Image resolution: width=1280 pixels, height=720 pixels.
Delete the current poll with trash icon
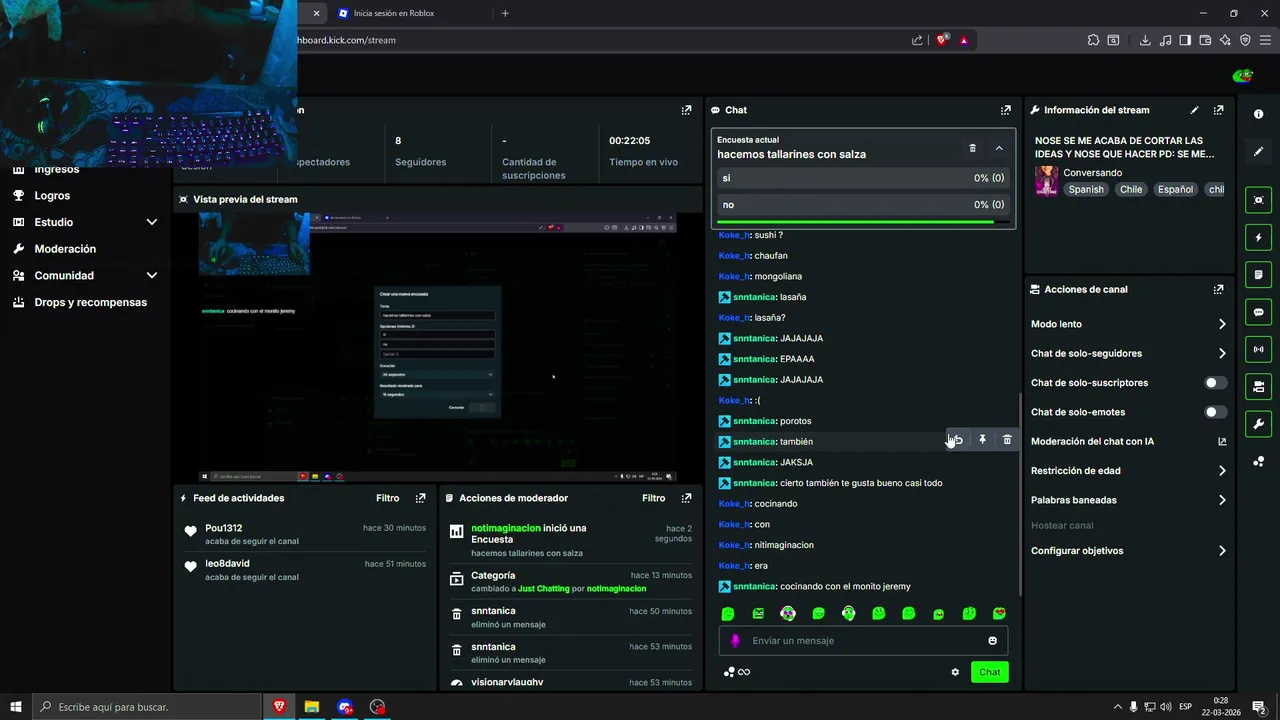pos(972,148)
